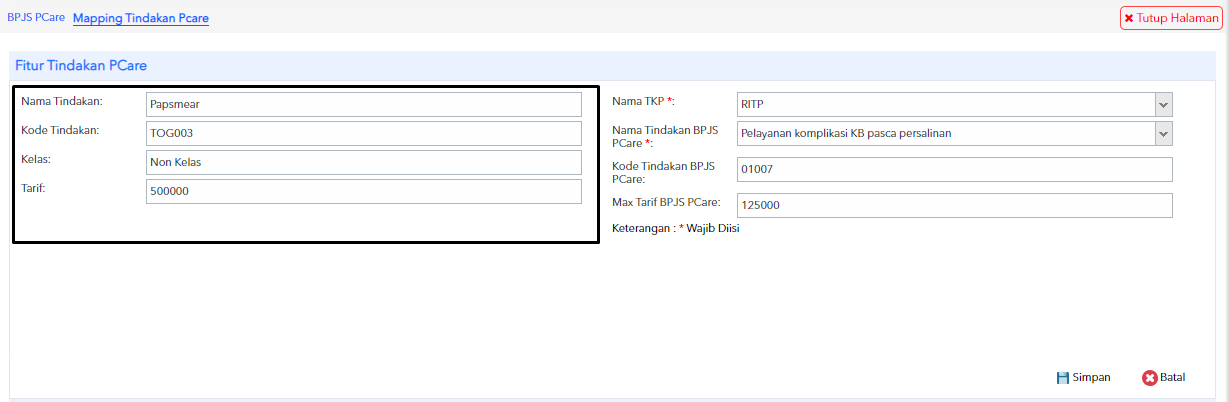
Task: Click the Tarif field showing 500000
Action: (x=363, y=191)
